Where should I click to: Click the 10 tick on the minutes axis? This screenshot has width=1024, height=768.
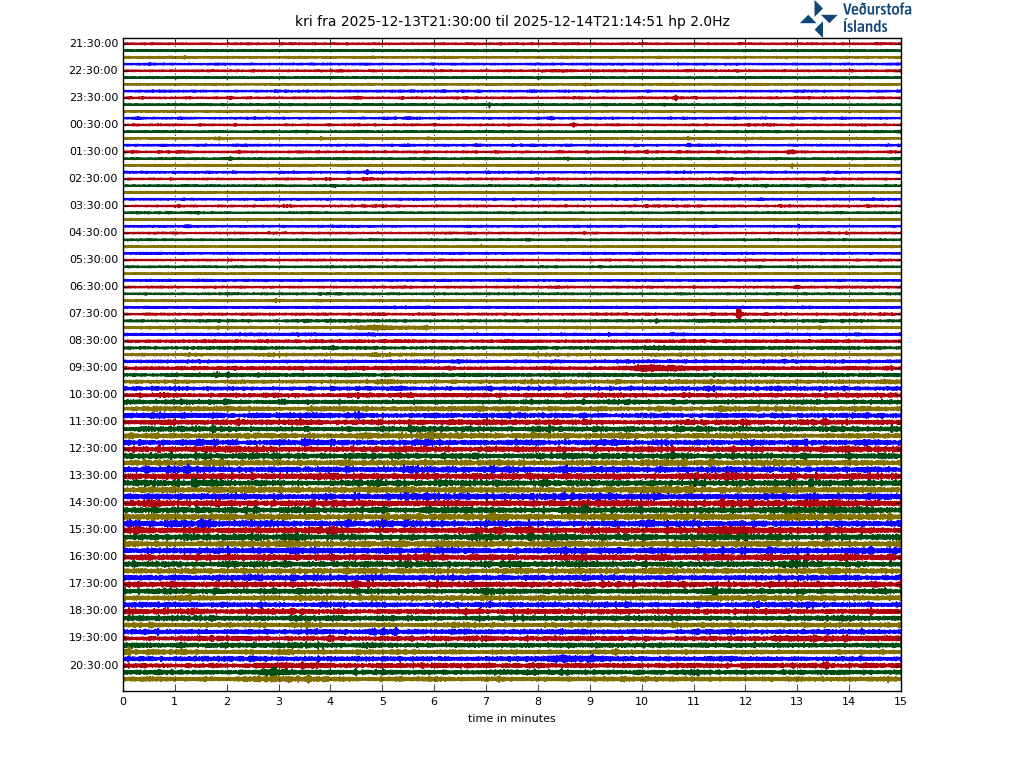pos(641,702)
